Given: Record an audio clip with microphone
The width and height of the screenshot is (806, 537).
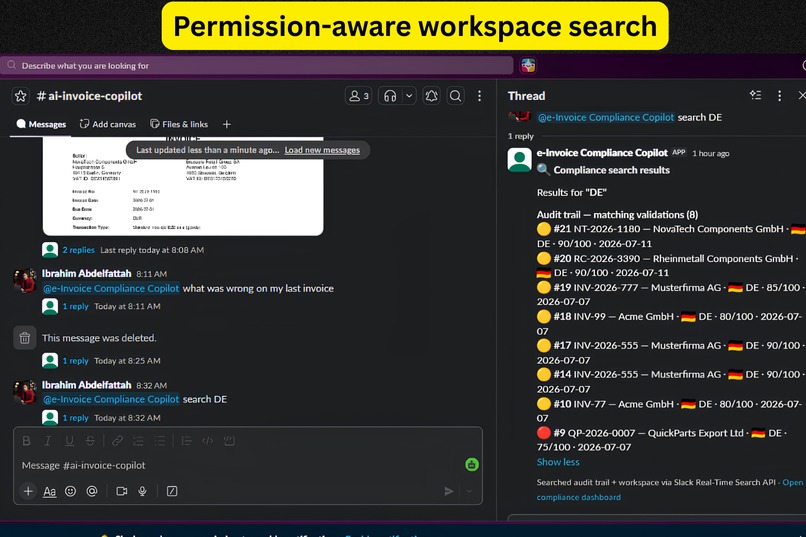Looking at the screenshot, I should click(x=142, y=491).
